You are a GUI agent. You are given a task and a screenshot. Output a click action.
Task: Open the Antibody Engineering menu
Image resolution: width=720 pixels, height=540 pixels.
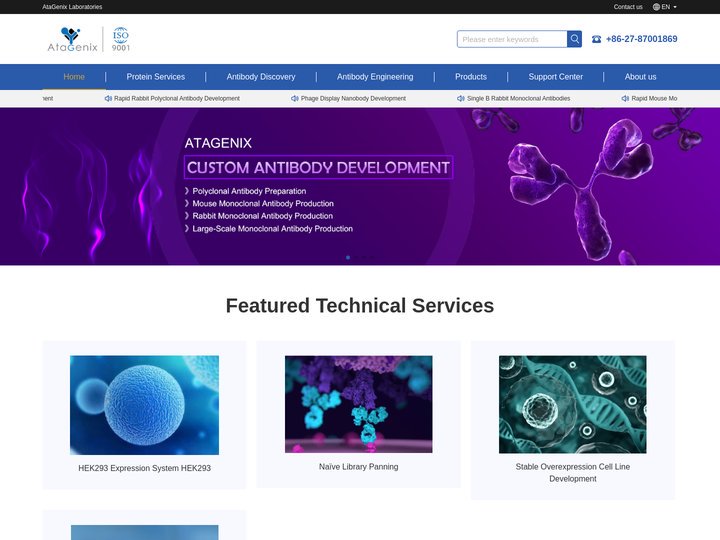pyautogui.click(x=375, y=77)
